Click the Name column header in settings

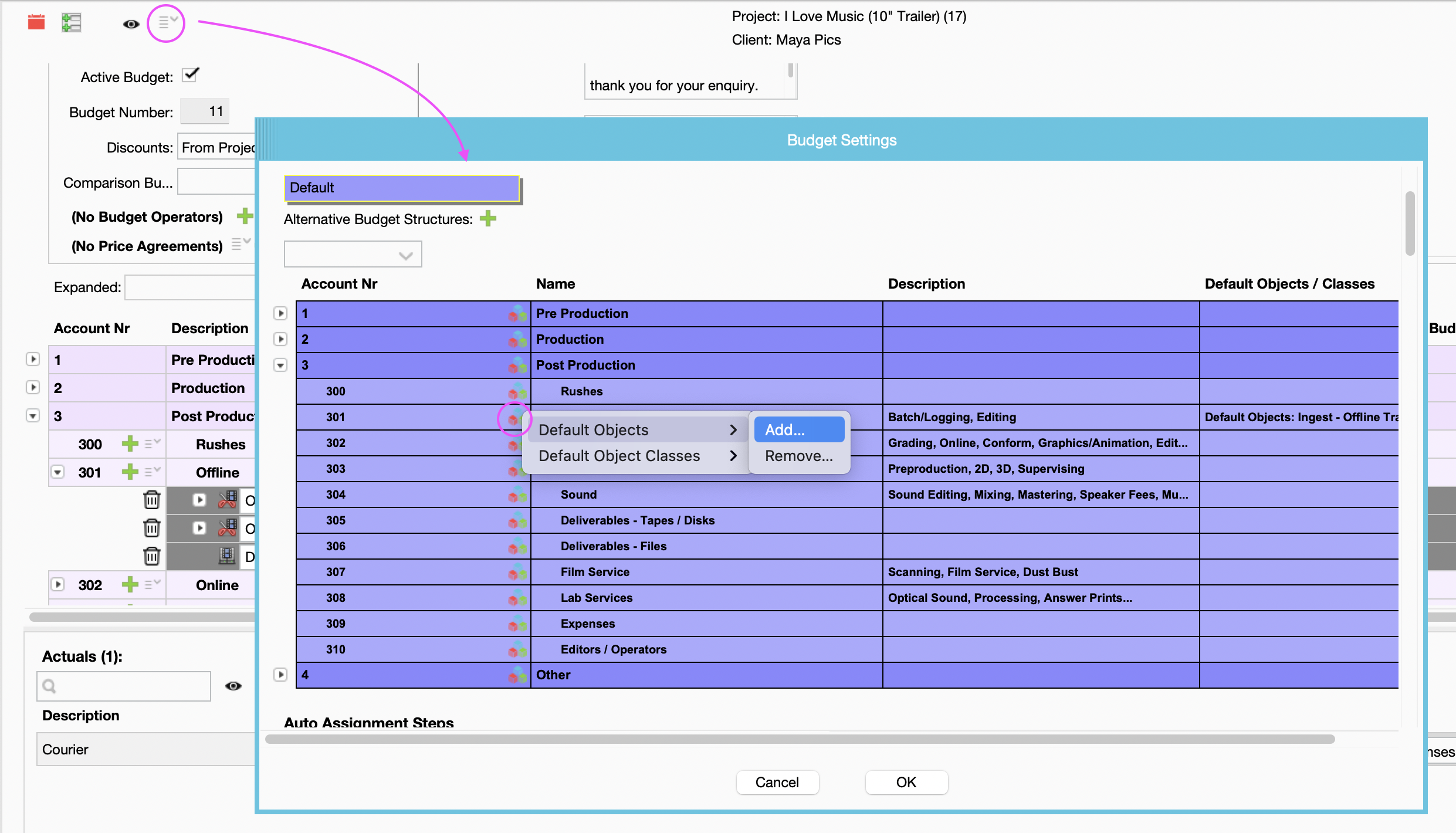(x=556, y=284)
